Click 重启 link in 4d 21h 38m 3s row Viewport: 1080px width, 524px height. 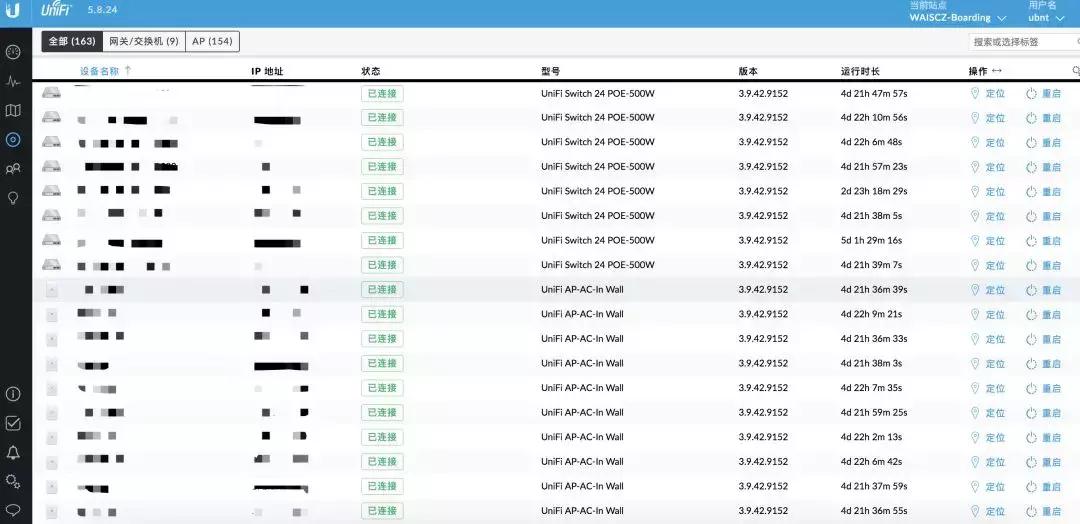coord(1052,364)
